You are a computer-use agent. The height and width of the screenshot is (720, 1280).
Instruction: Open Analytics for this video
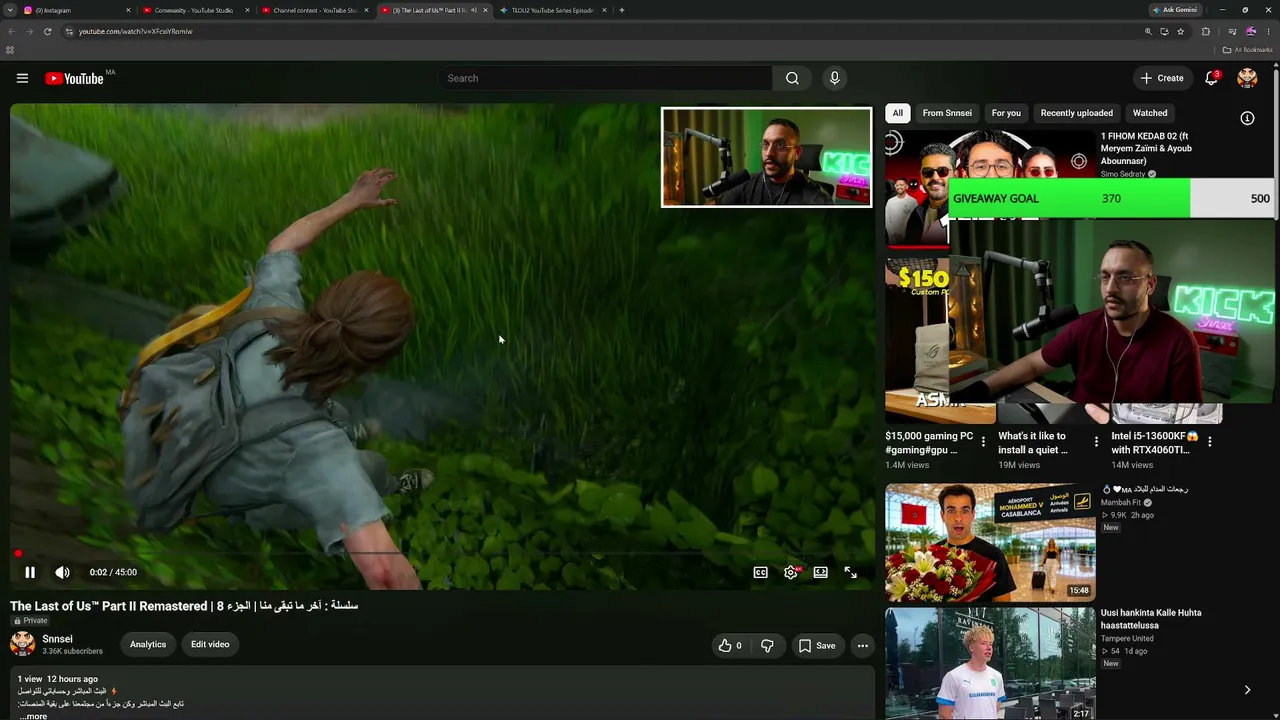pyautogui.click(x=148, y=644)
